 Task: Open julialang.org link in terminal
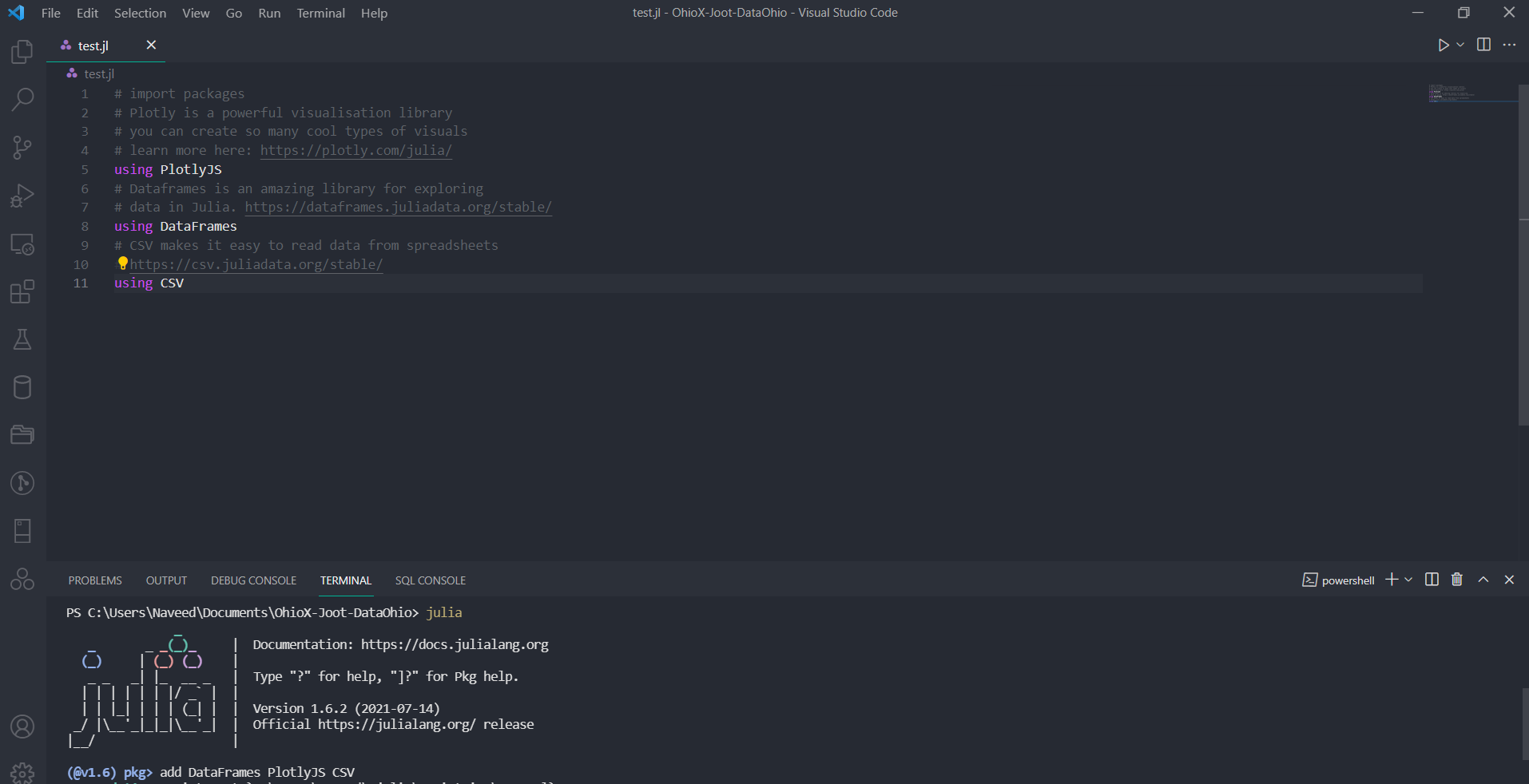coord(396,724)
